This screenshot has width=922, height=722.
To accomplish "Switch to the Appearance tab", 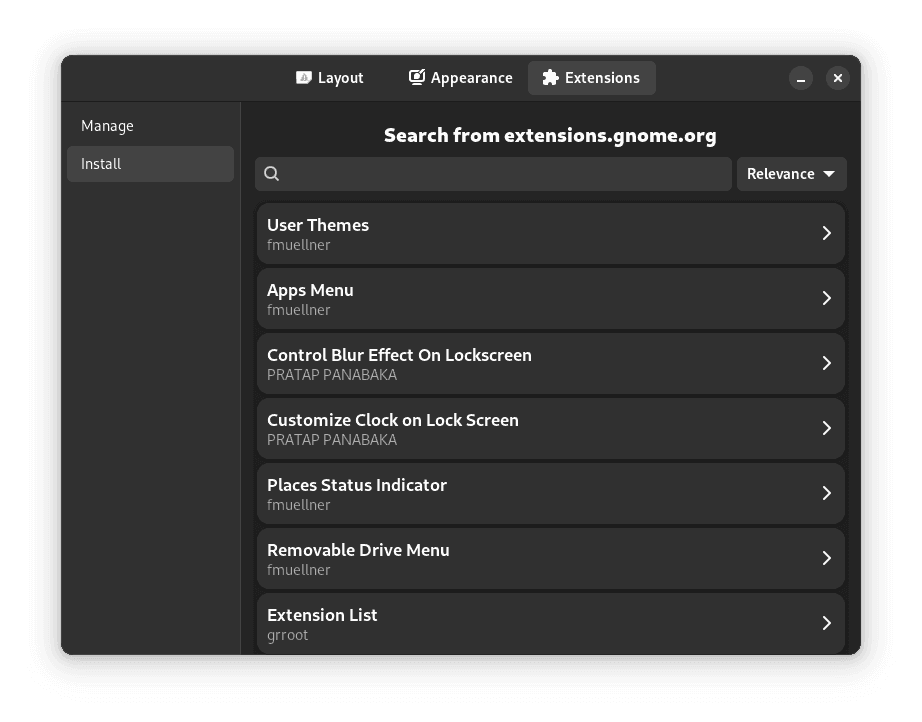I will [461, 78].
